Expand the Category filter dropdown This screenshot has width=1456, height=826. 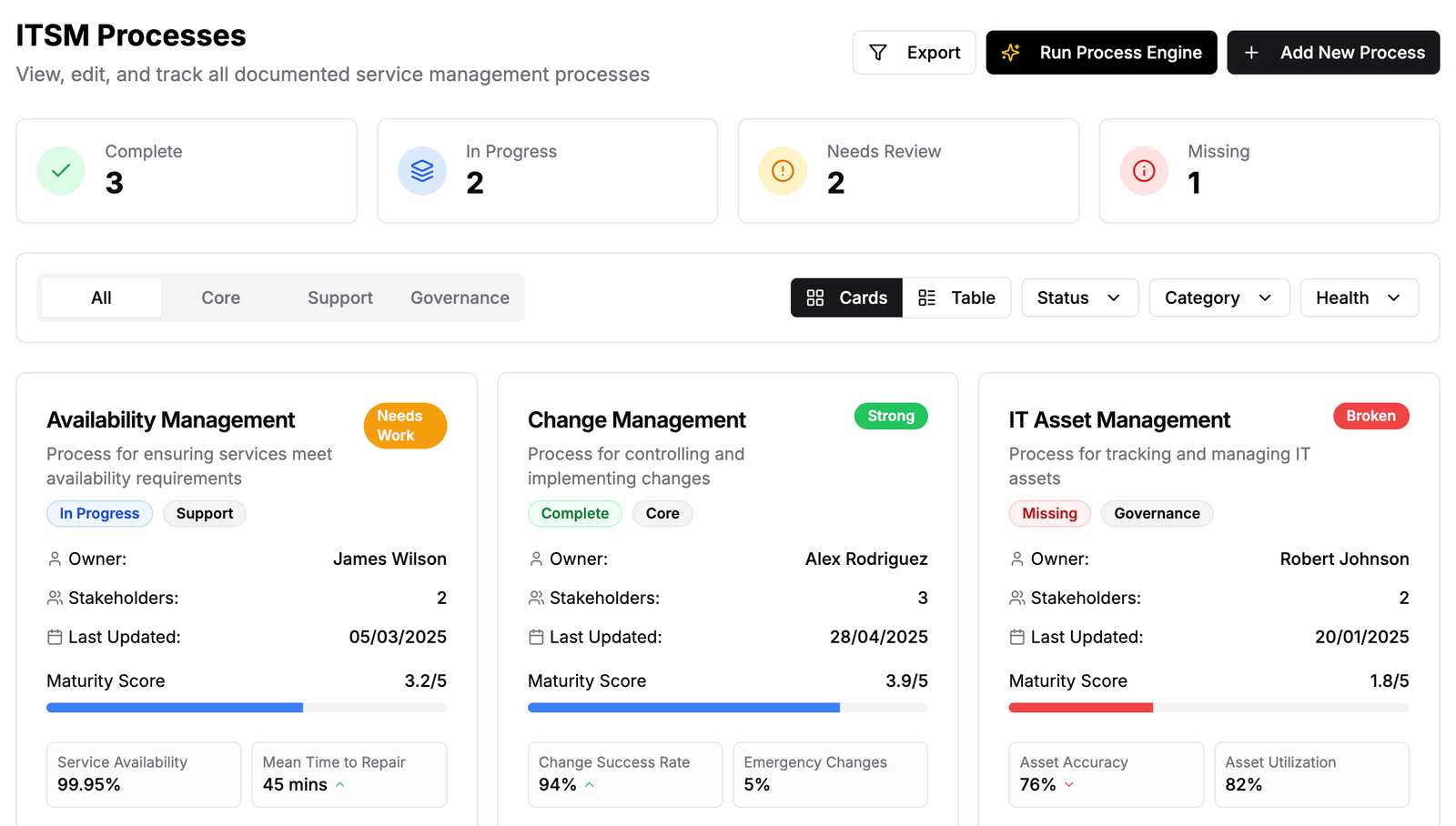[1218, 297]
